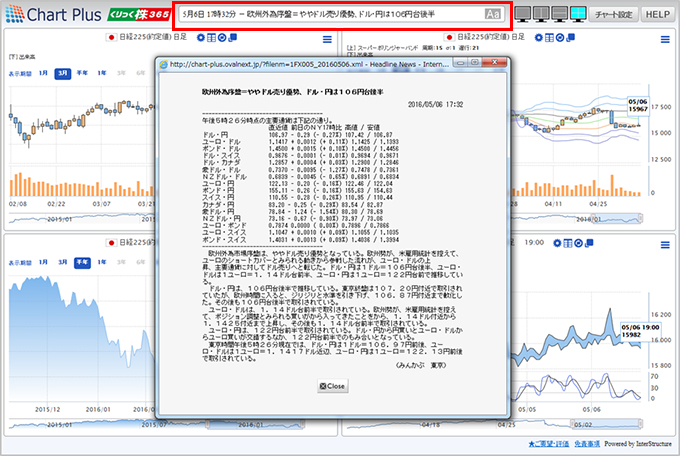Click NZドル・ドル row in news rate table
This screenshot has width=680, height=456.
pyautogui.click(x=301, y=177)
